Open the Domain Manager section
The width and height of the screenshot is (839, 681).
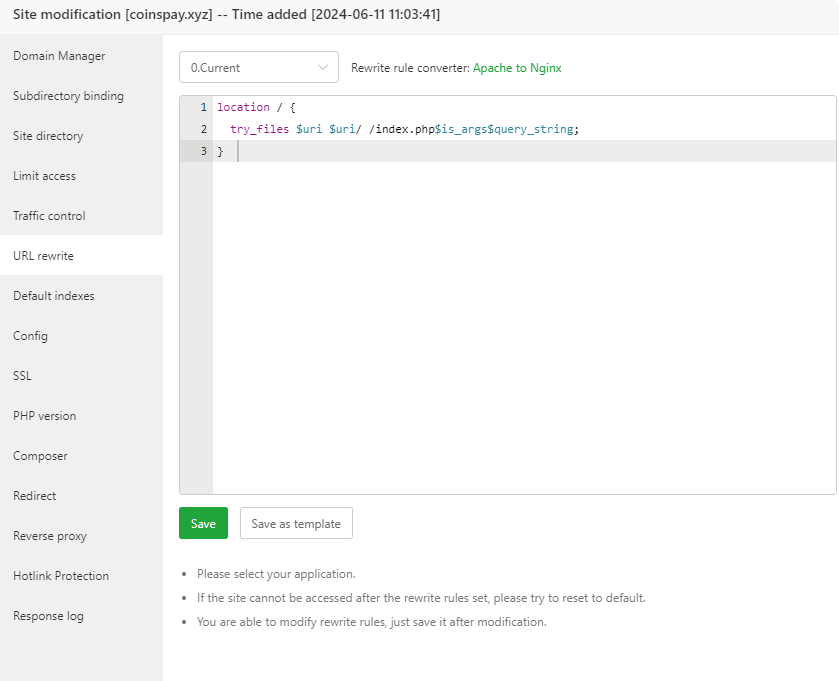pyautogui.click(x=59, y=56)
